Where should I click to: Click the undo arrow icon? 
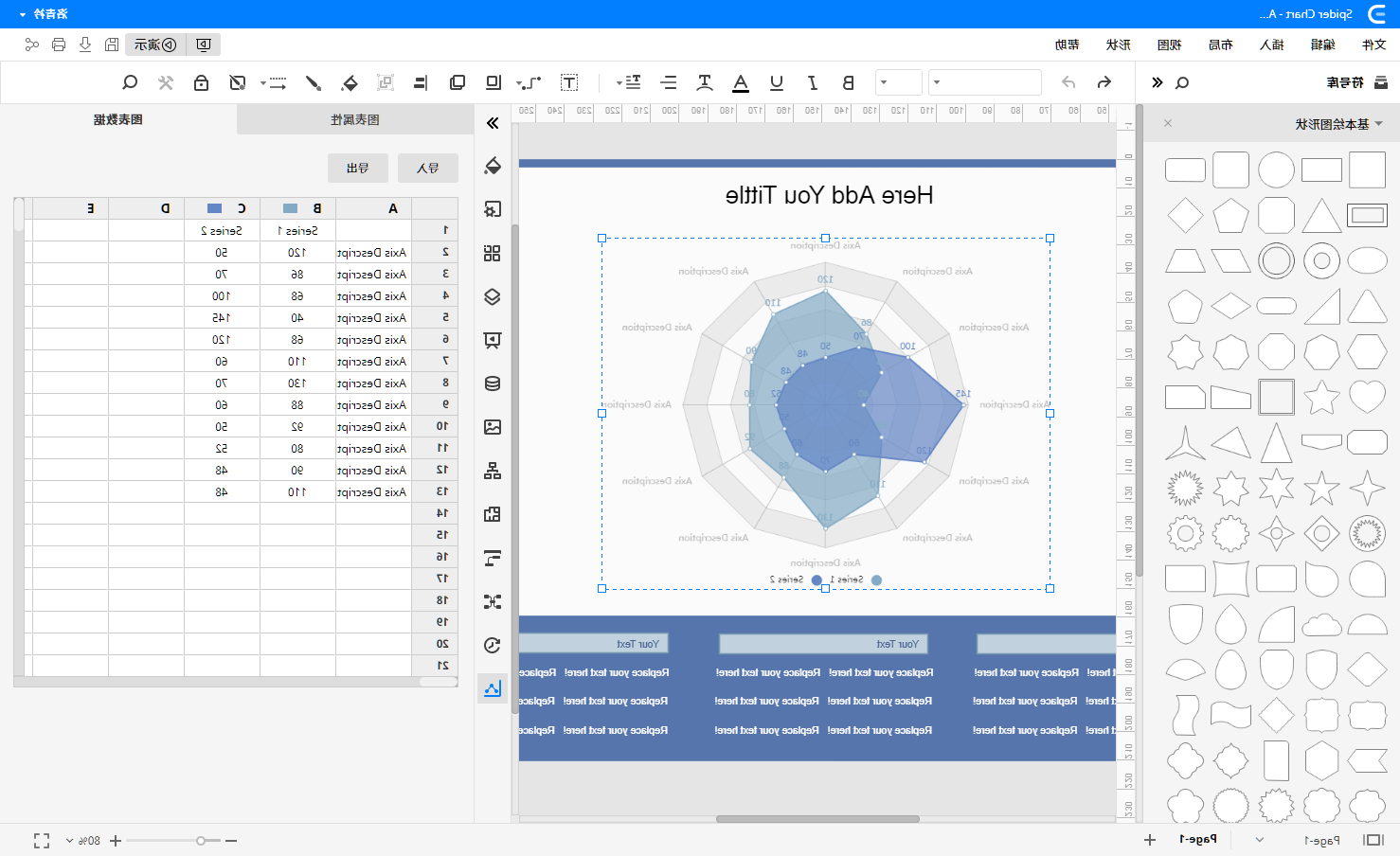(1104, 82)
